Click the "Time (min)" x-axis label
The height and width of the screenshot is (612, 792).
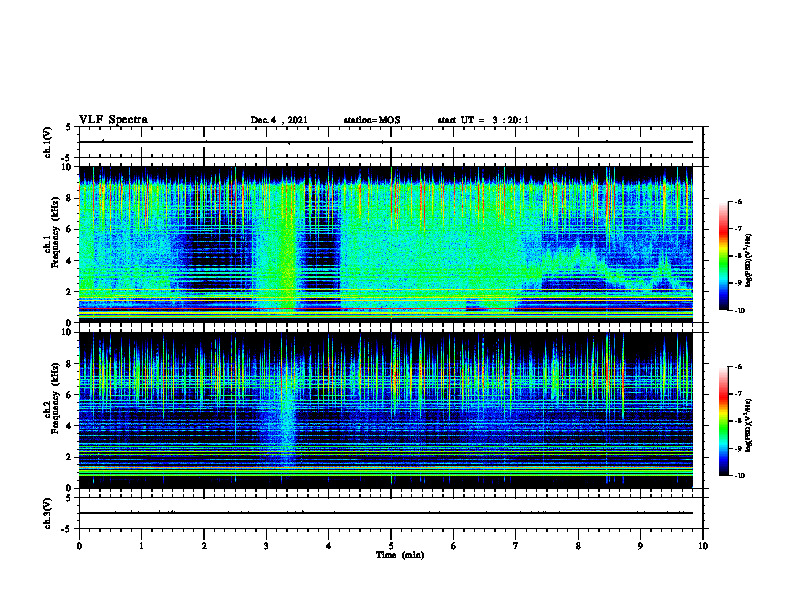pyautogui.click(x=400, y=555)
